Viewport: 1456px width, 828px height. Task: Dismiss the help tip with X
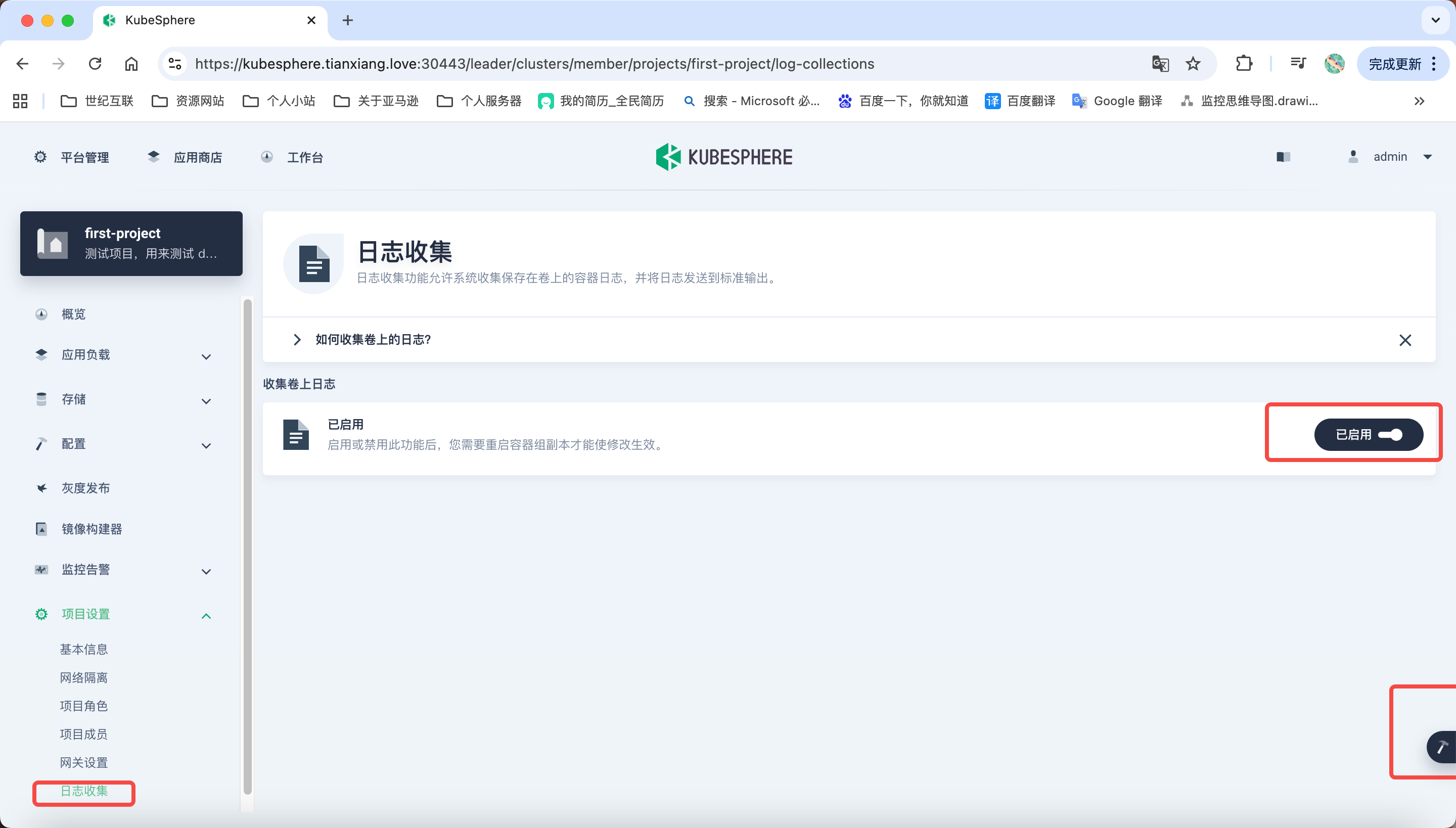point(1405,340)
